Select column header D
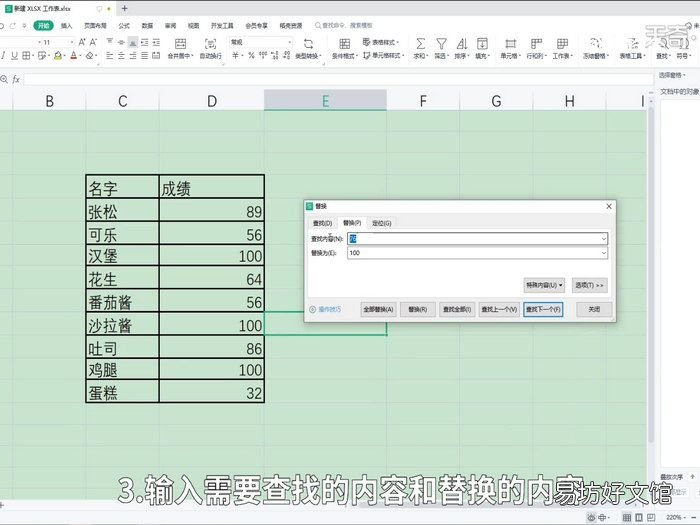The width and height of the screenshot is (700, 525). tap(212, 101)
